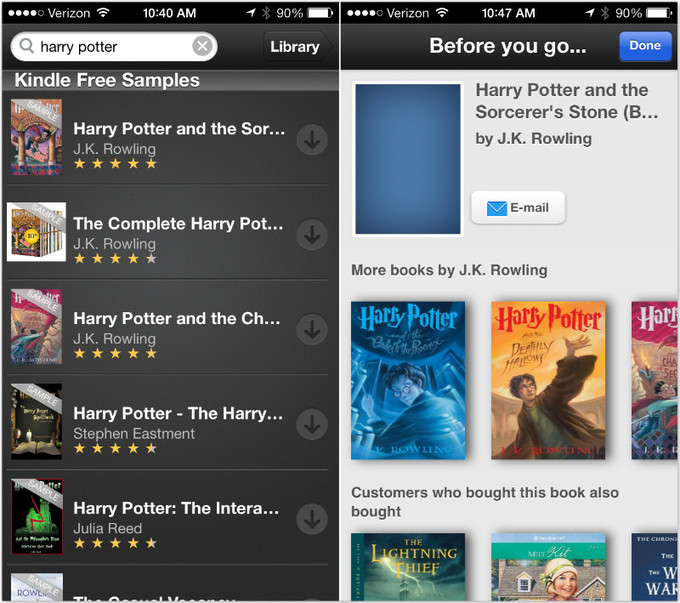This screenshot has height=603, width=680.
Task: Select The Lightning Thief book cover
Action: (408, 567)
